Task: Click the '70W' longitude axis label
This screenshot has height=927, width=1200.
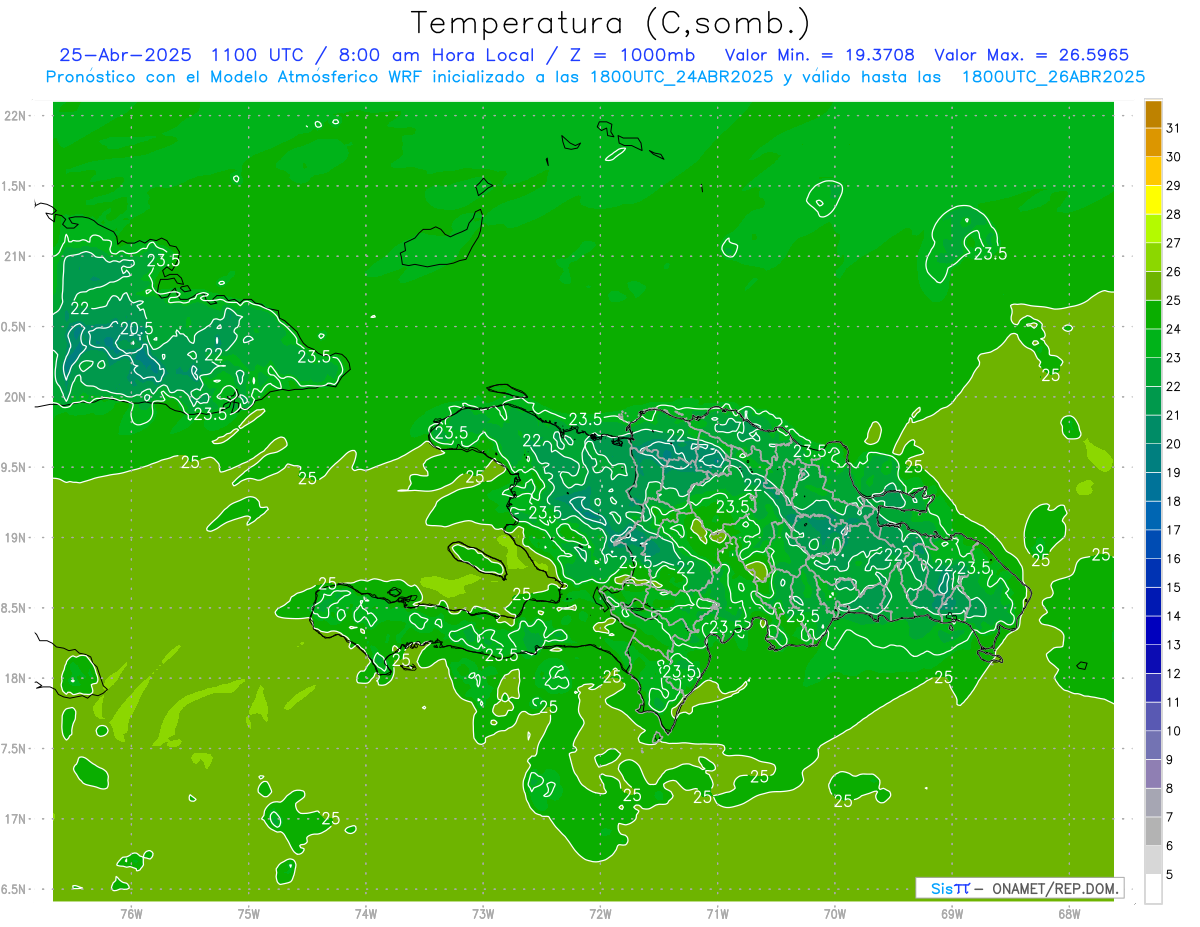Action: (835, 914)
